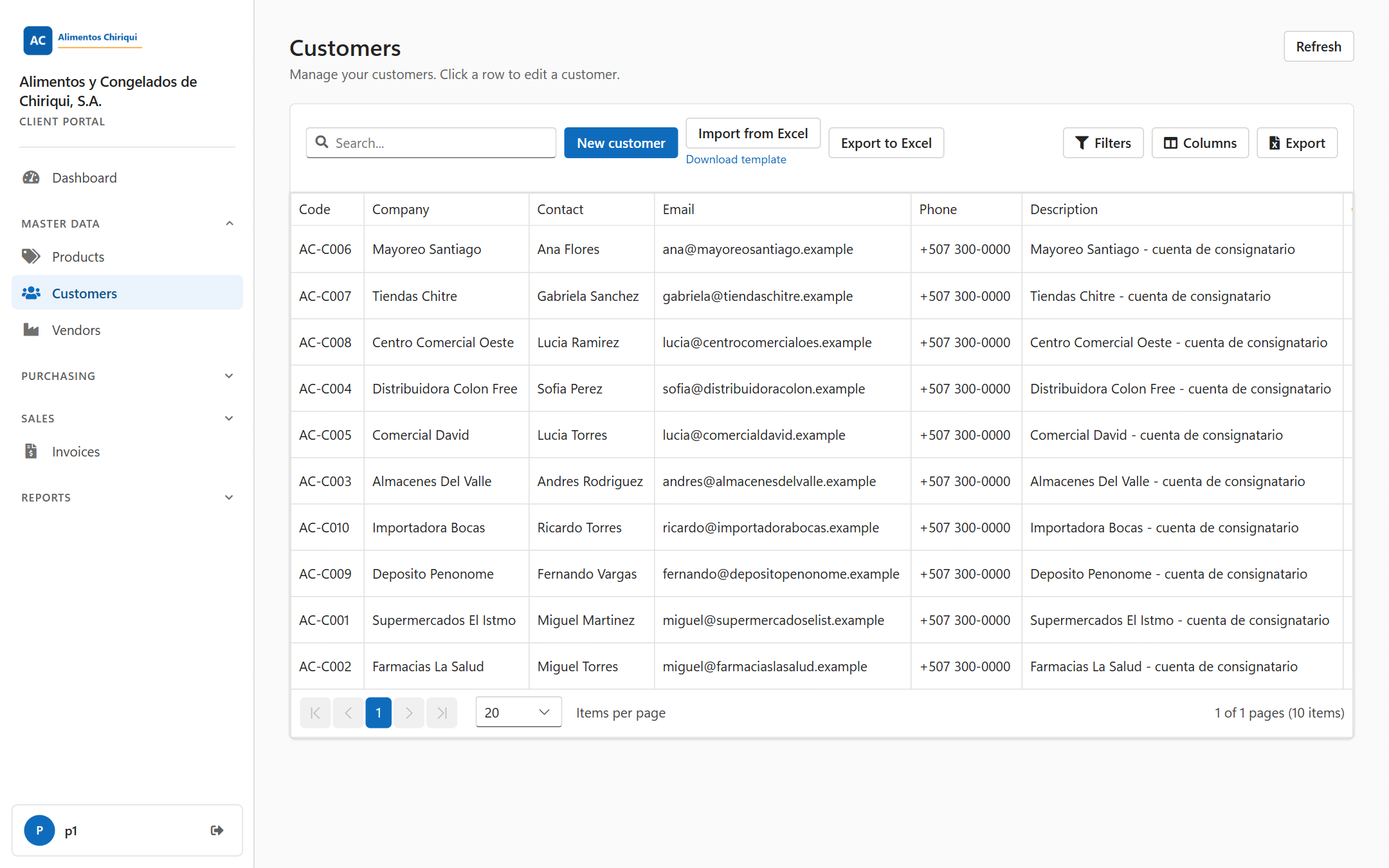
Task: Open the Vendors menu item
Action: click(x=127, y=330)
